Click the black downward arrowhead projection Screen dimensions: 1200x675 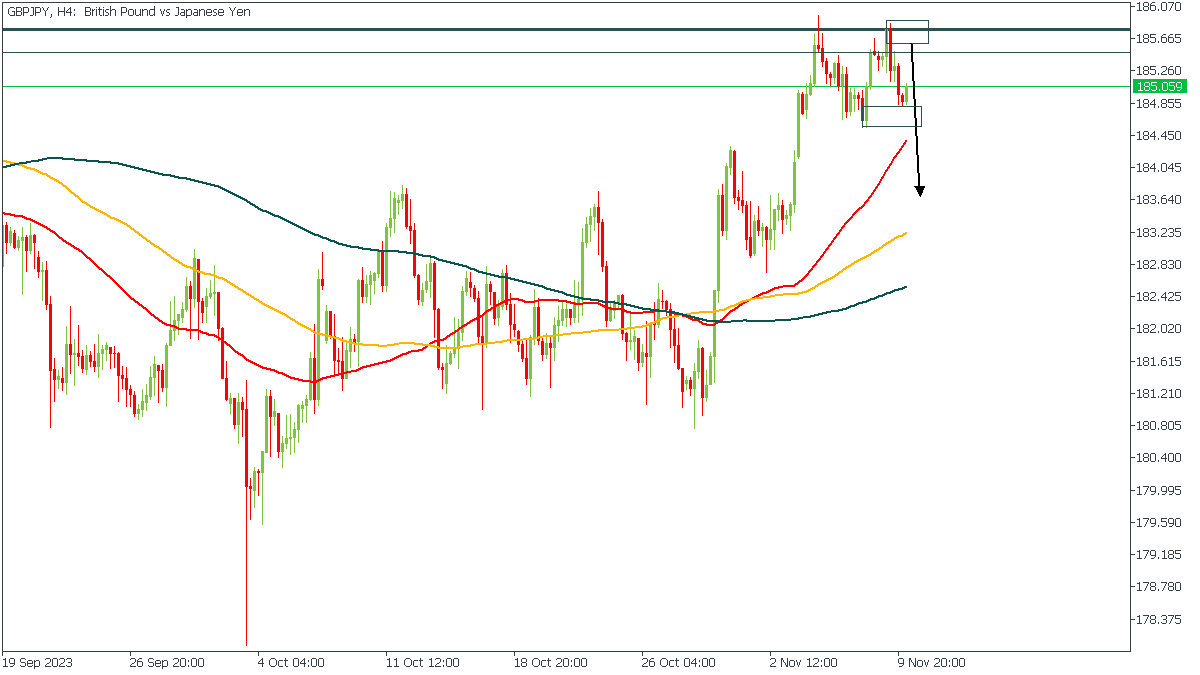[920, 190]
